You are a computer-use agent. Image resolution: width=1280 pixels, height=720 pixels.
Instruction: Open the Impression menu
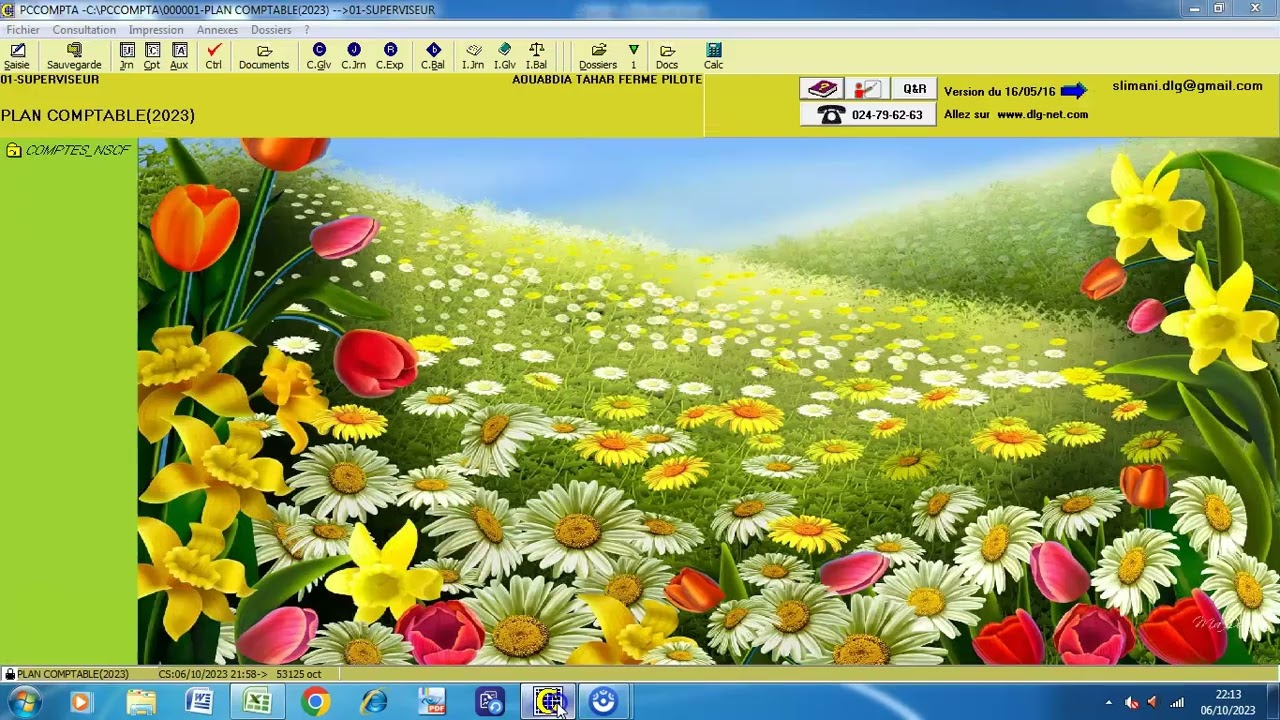click(156, 30)
